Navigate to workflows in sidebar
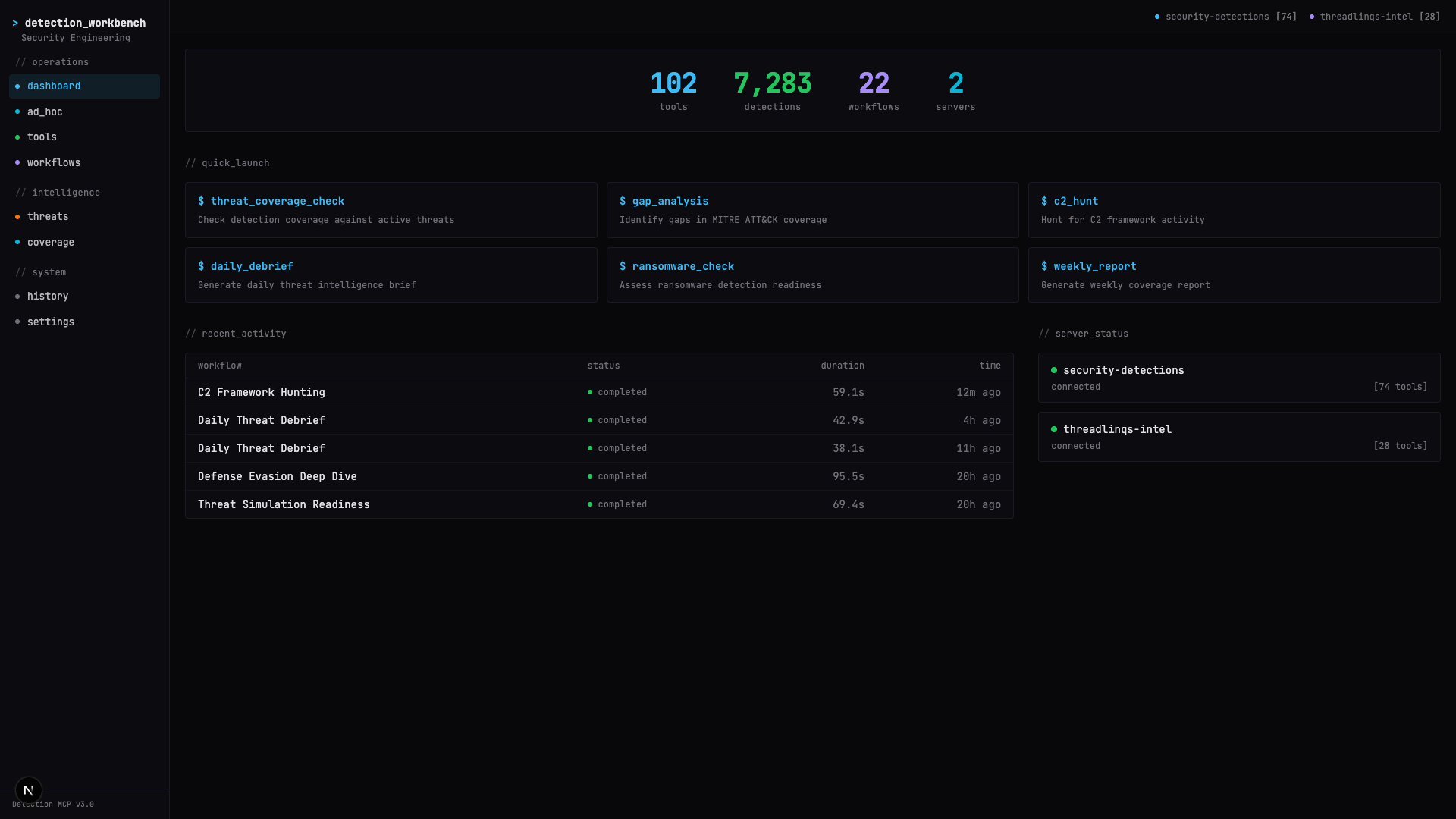The width and height of the screenshot is (1456, 819). [84, 163]
